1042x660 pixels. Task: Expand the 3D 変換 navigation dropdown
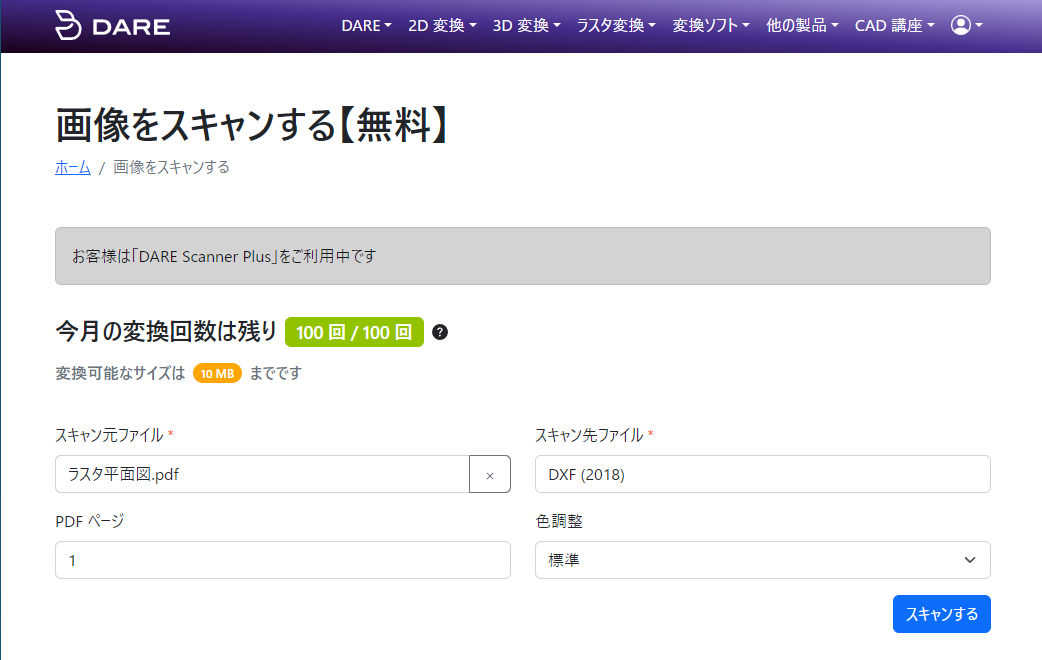click(x=521, y=26)
